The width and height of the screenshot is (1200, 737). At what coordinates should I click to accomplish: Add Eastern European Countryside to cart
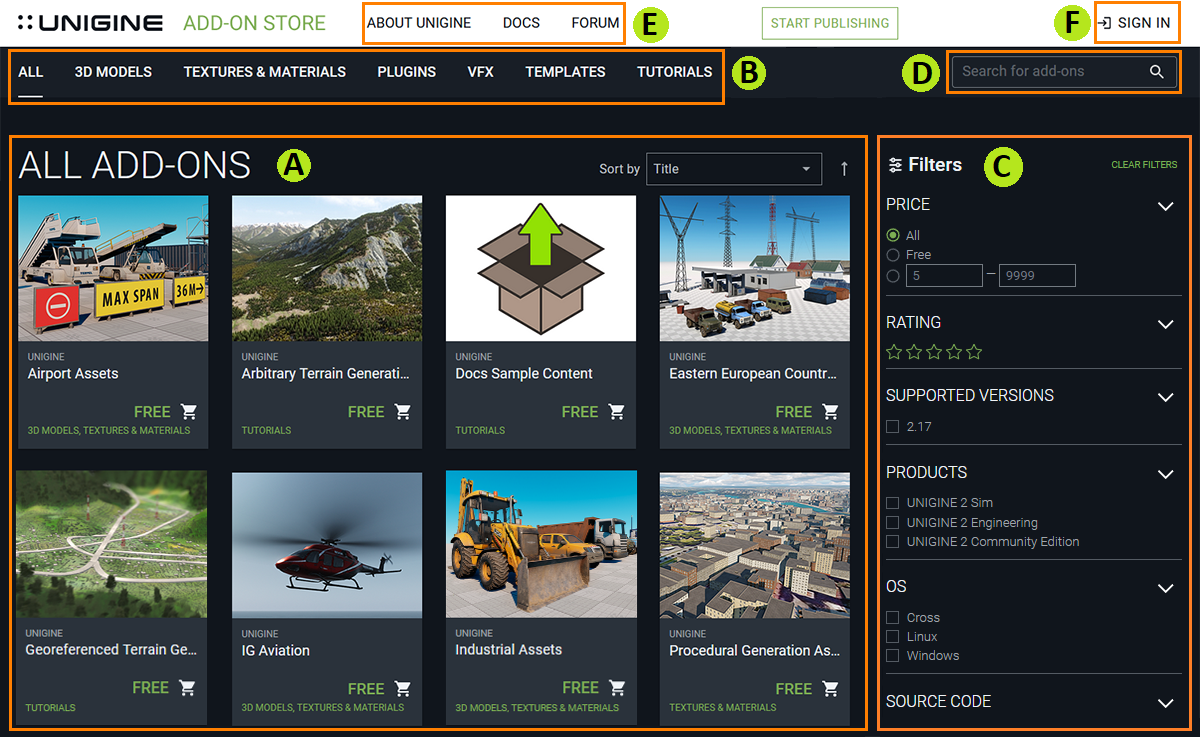pos(831,411)
